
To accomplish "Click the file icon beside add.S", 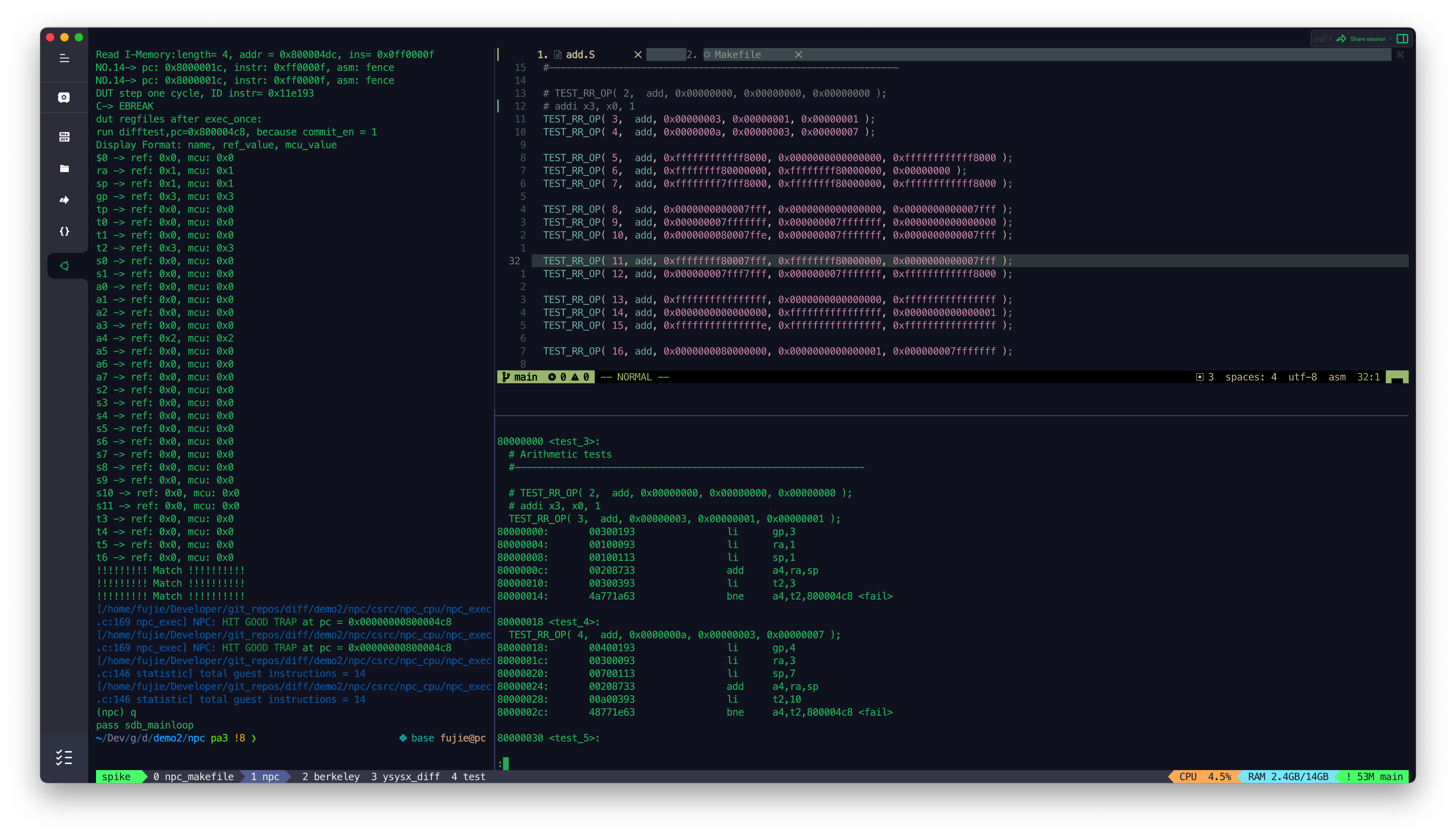I will [x=557, y=54].
